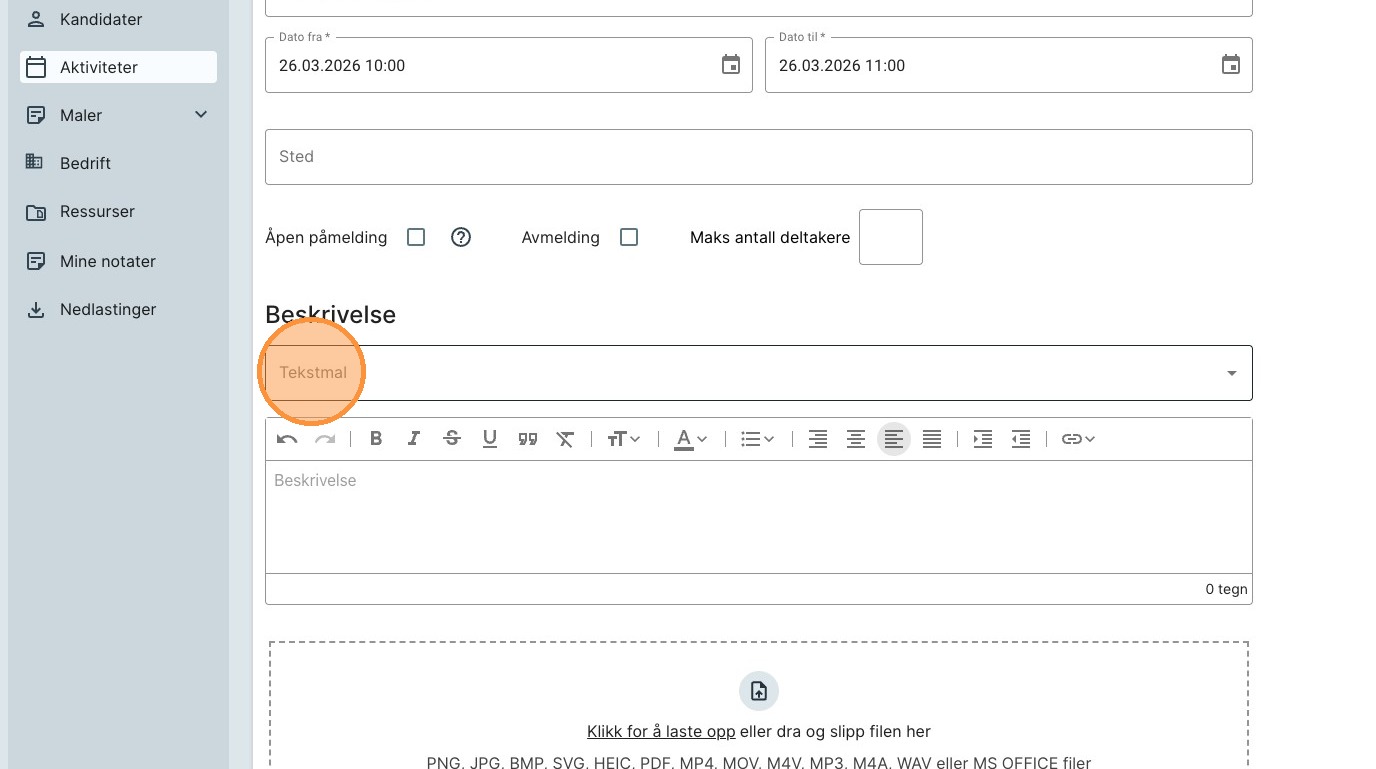
Task: Open the Tekstmal dropdown
Action: click(758, 373)
